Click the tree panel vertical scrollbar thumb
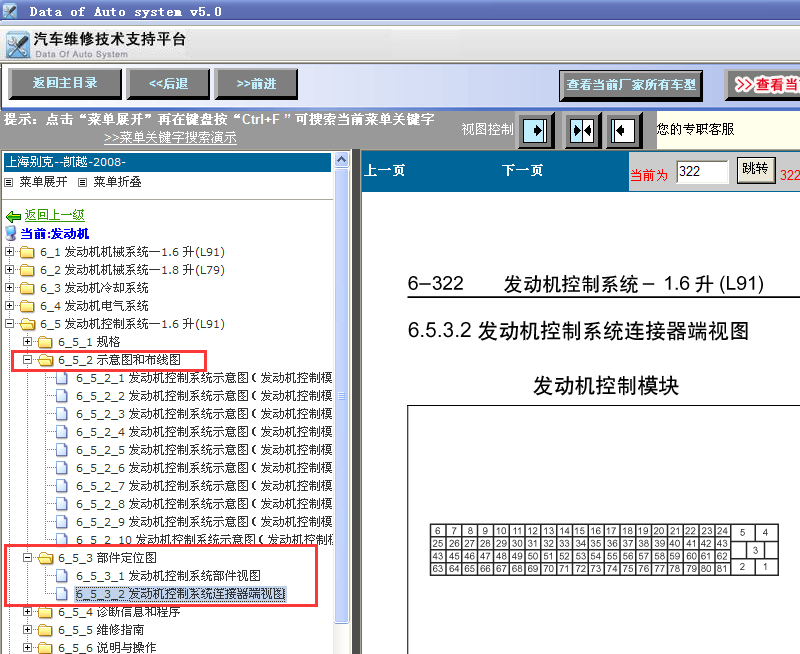This screenshot has width=800, height=654. point(341,395)
